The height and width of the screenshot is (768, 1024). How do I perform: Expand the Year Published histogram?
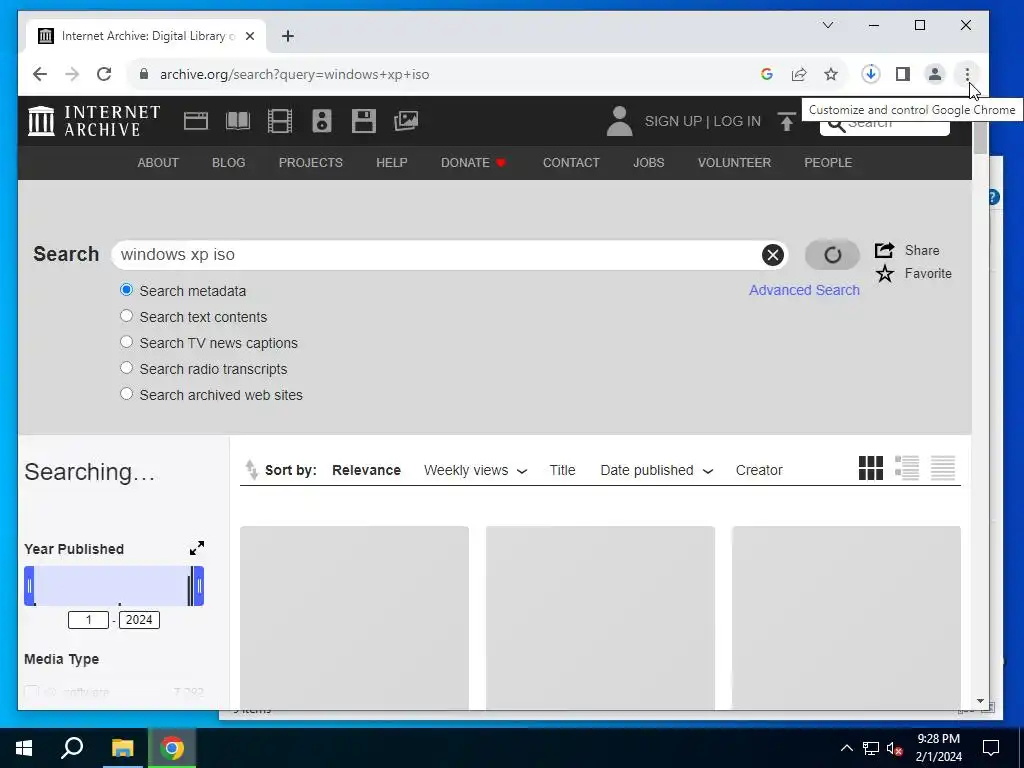tap(197, 548)
